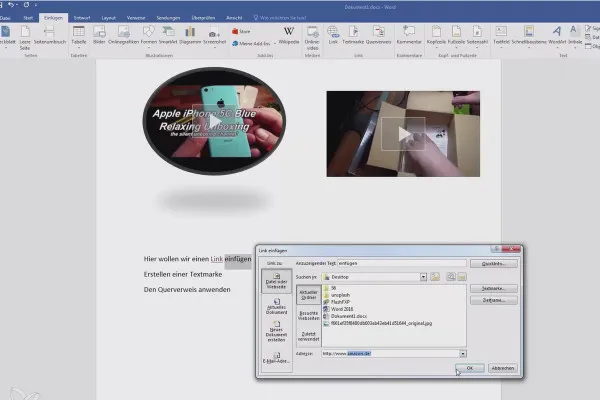Click the Link ribbon icon
The height and width of the screenshot is (400, 600).
click(333, 35)
